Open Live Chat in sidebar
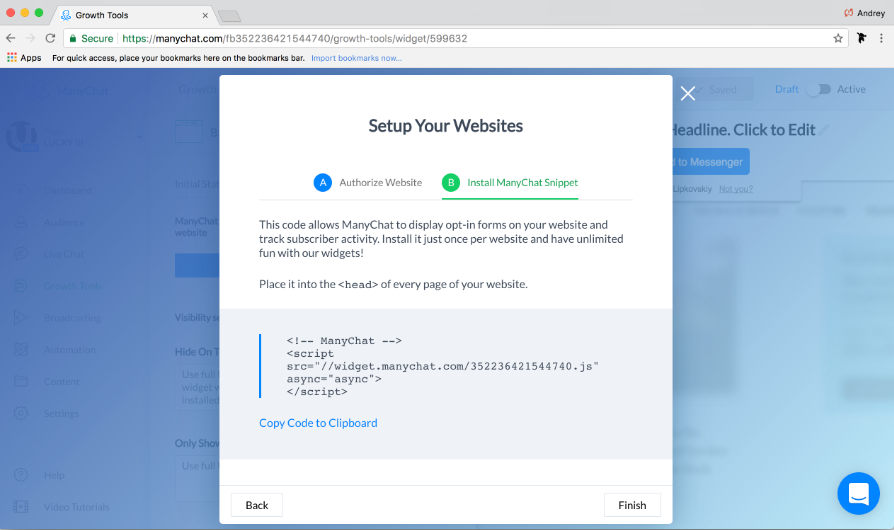This screenshot has height=530, width=894. (64, 254)
